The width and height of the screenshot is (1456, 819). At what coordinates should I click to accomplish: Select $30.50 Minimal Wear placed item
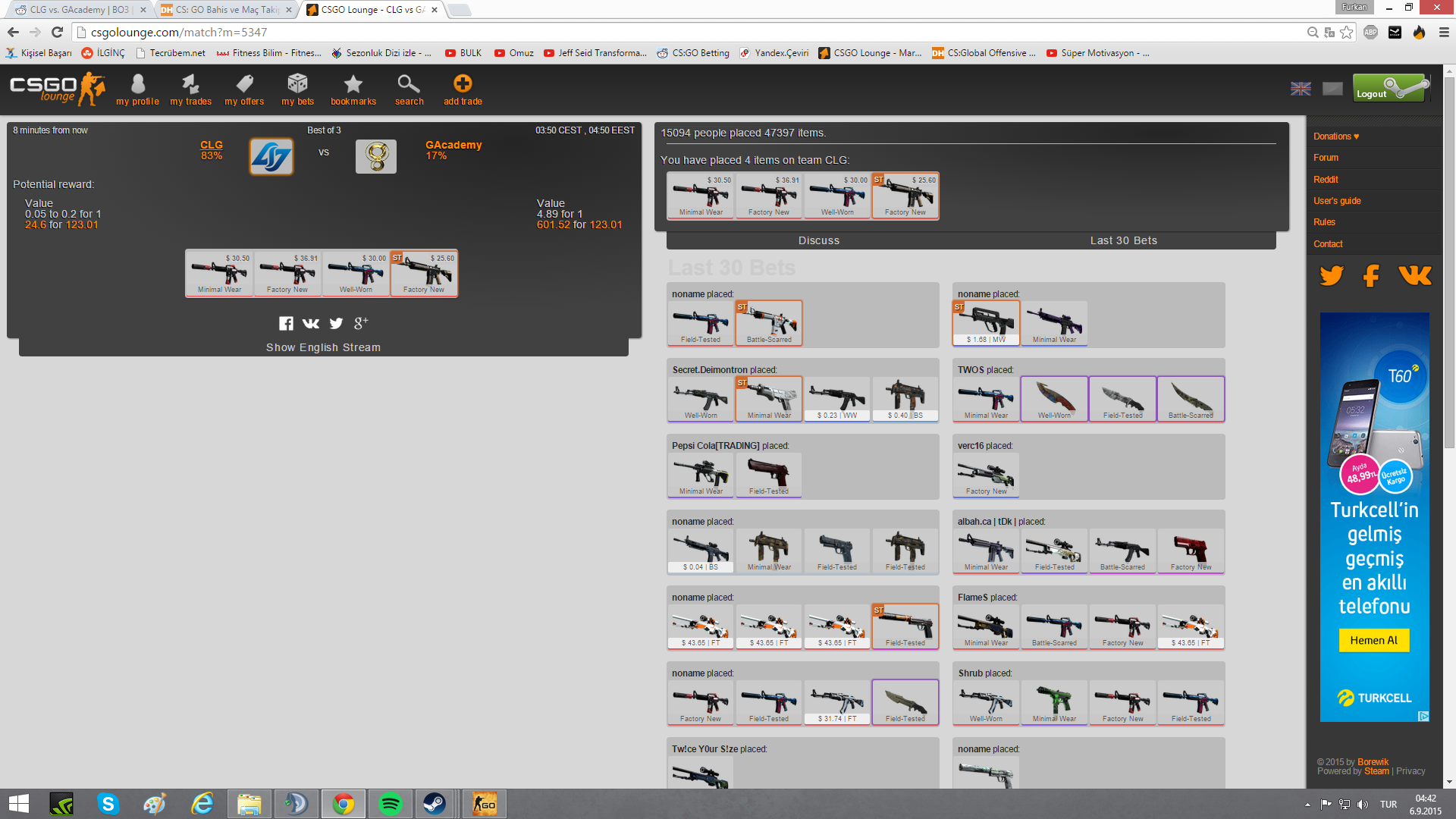(701, 196)
